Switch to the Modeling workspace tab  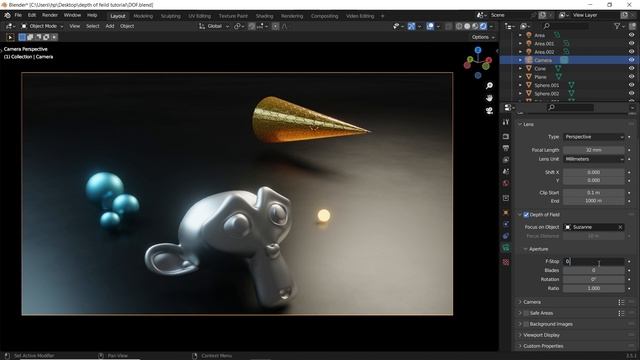tap(143, 16)
